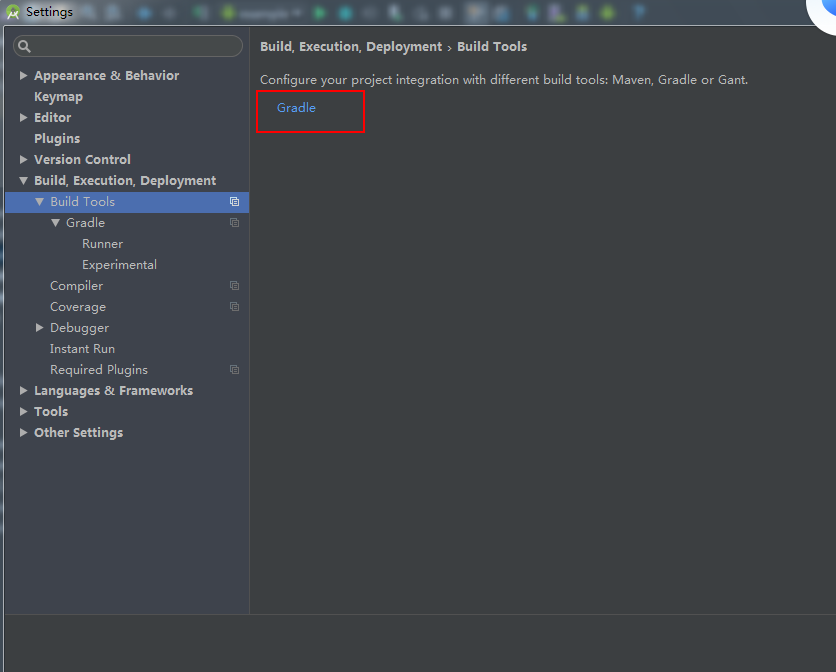Image resolution: width=836 pixels, height=672 pixels.
Task: Collapse the Gradle tree node arrow
Action: 55,223
